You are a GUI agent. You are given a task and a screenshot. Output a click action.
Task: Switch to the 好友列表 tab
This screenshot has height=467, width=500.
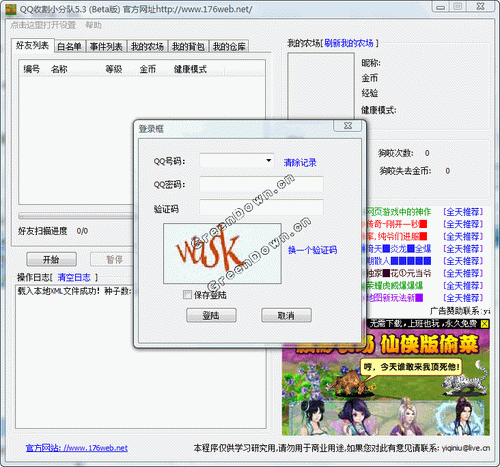point(32,46)
